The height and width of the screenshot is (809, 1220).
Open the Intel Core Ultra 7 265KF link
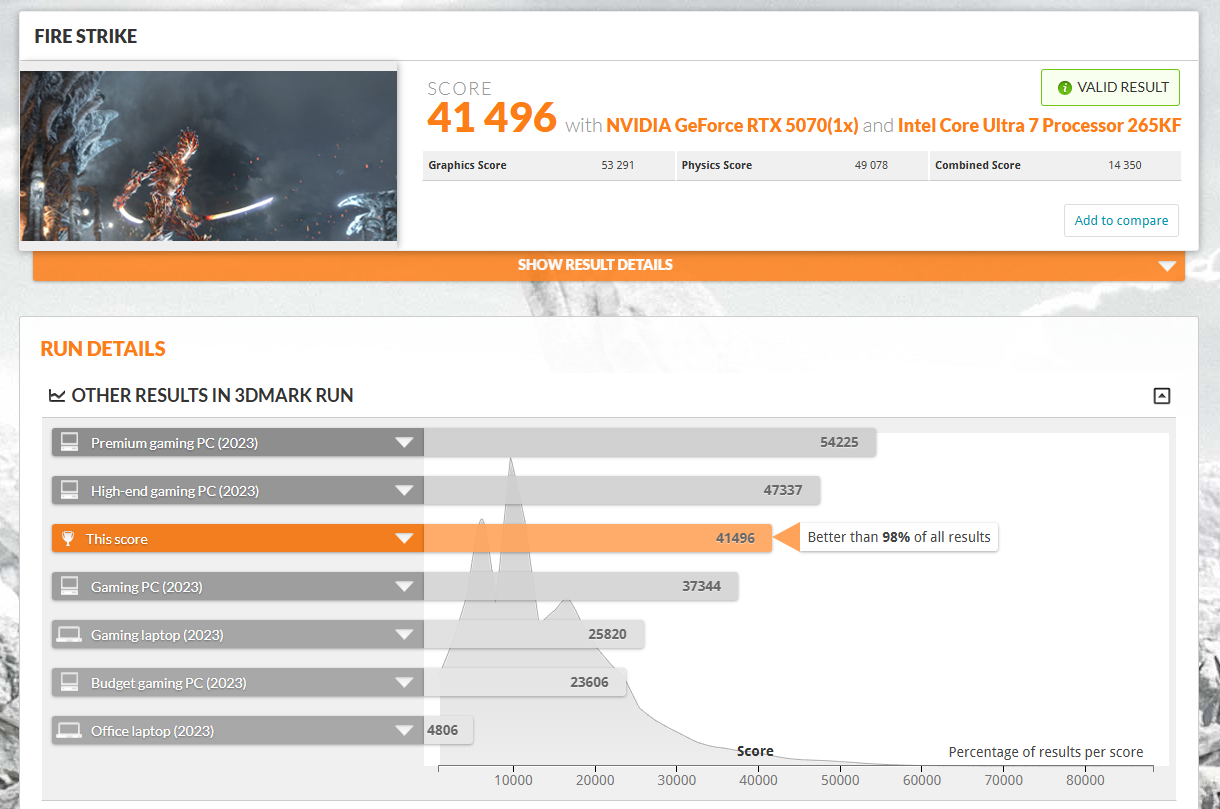tap(1039, 126)
